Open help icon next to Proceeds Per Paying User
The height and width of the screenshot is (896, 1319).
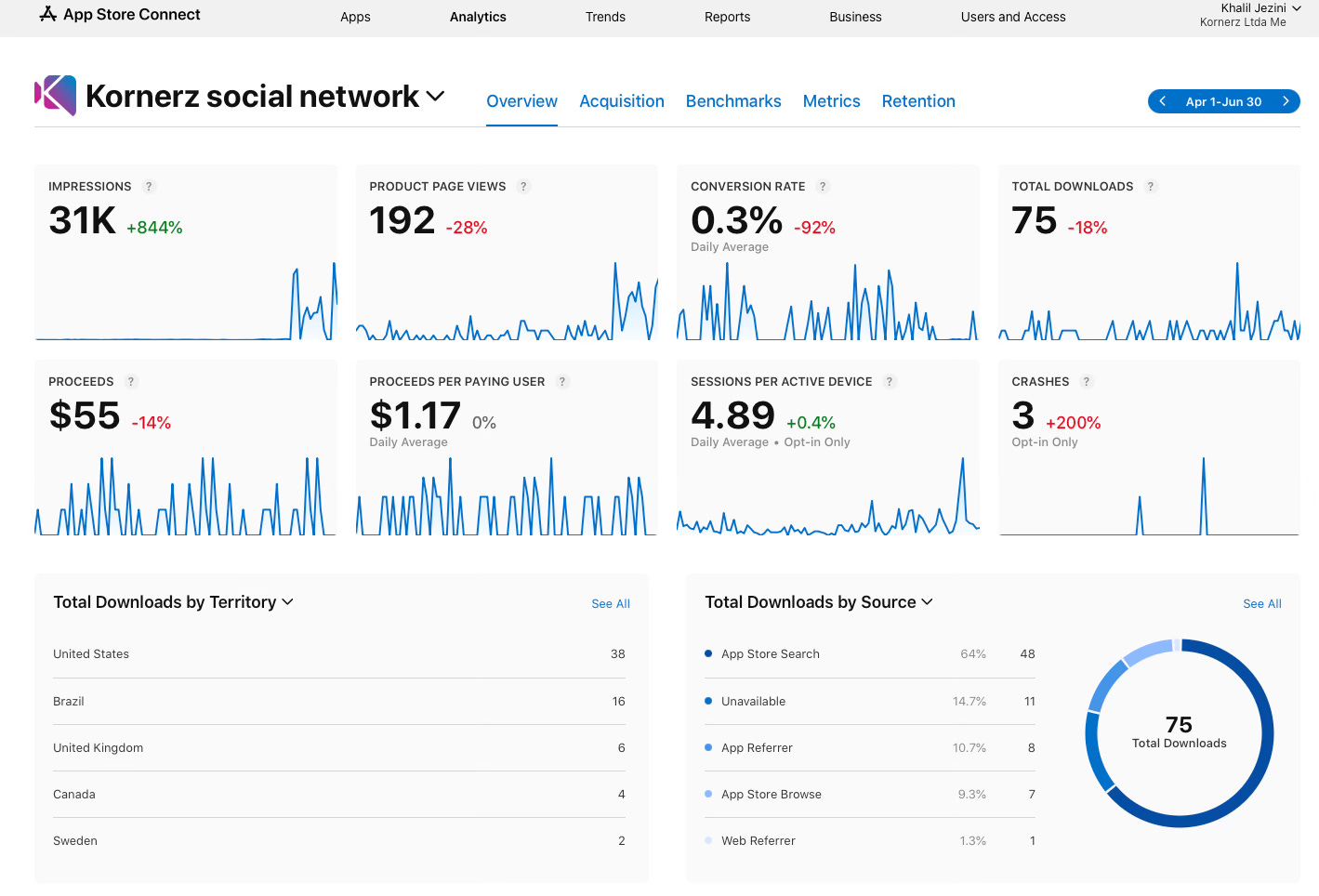tap(562, 382)
